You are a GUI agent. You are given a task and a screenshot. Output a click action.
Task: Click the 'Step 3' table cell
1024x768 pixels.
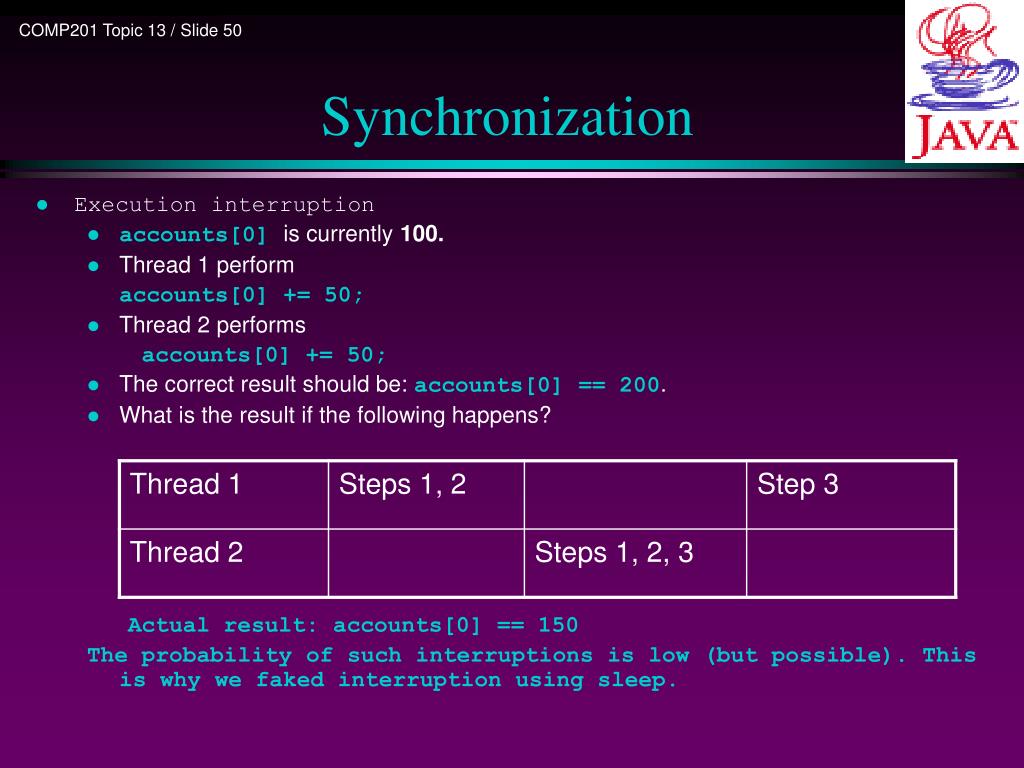(851, 495)
